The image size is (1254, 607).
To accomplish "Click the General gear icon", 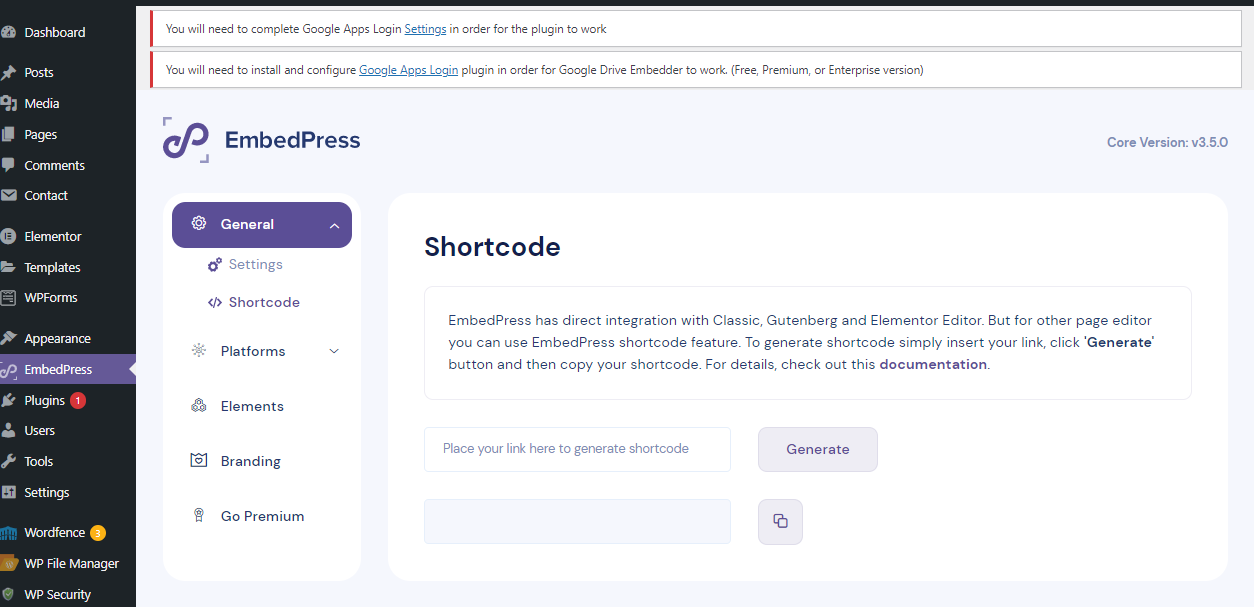I will (x=199, y=224).
